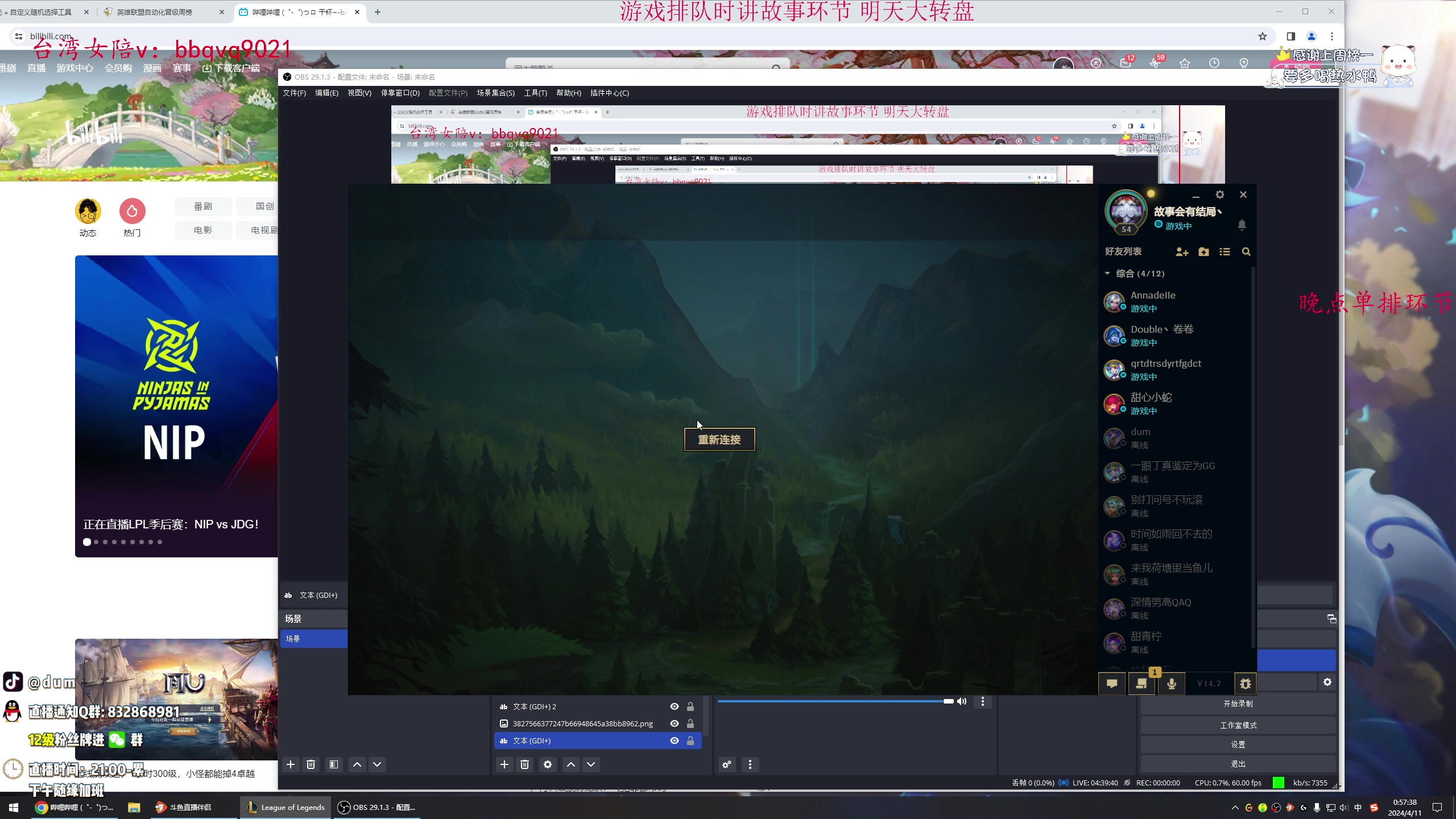Open OBS 文件(F) menu
The image size is (1456, 819).
click(x=294, y=93)
